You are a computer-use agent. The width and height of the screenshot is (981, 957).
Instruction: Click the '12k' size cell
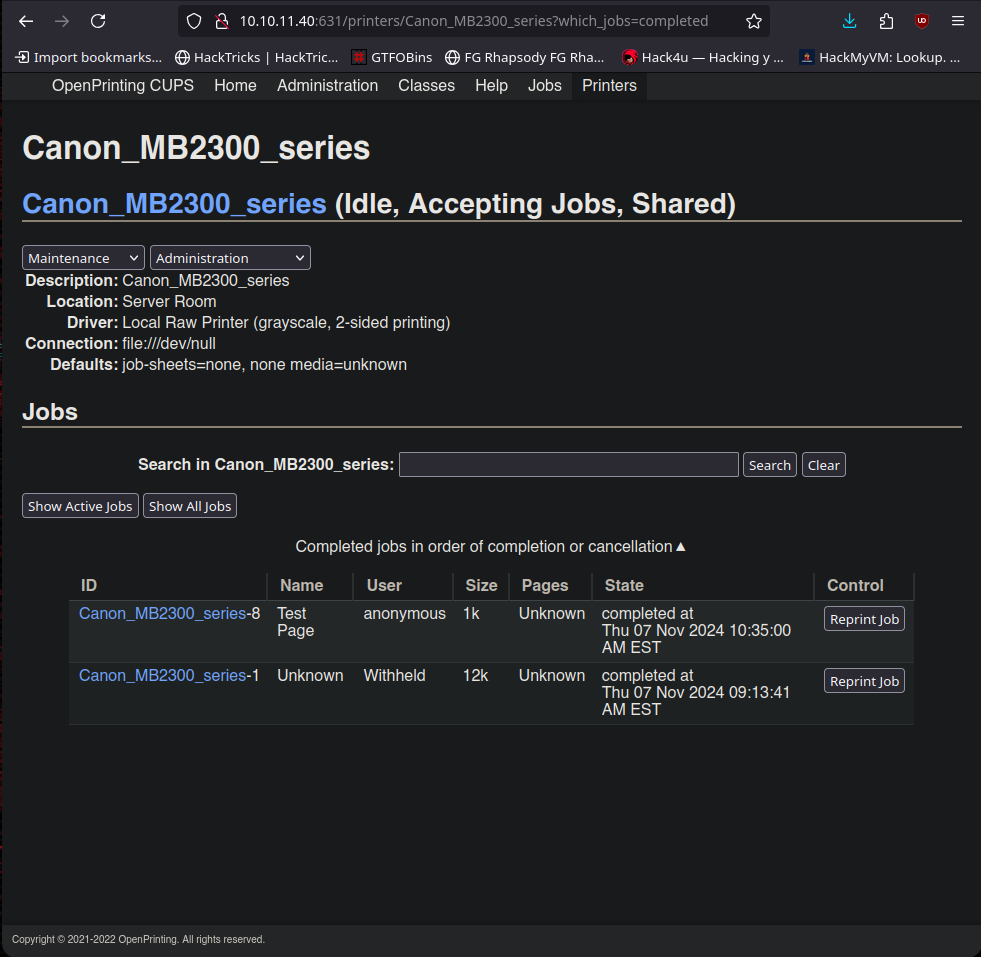coord(475,676)
